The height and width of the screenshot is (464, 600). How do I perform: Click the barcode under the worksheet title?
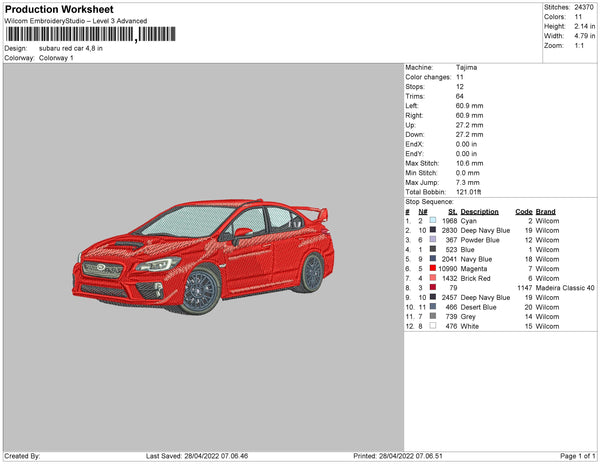(x=90, y=34)
